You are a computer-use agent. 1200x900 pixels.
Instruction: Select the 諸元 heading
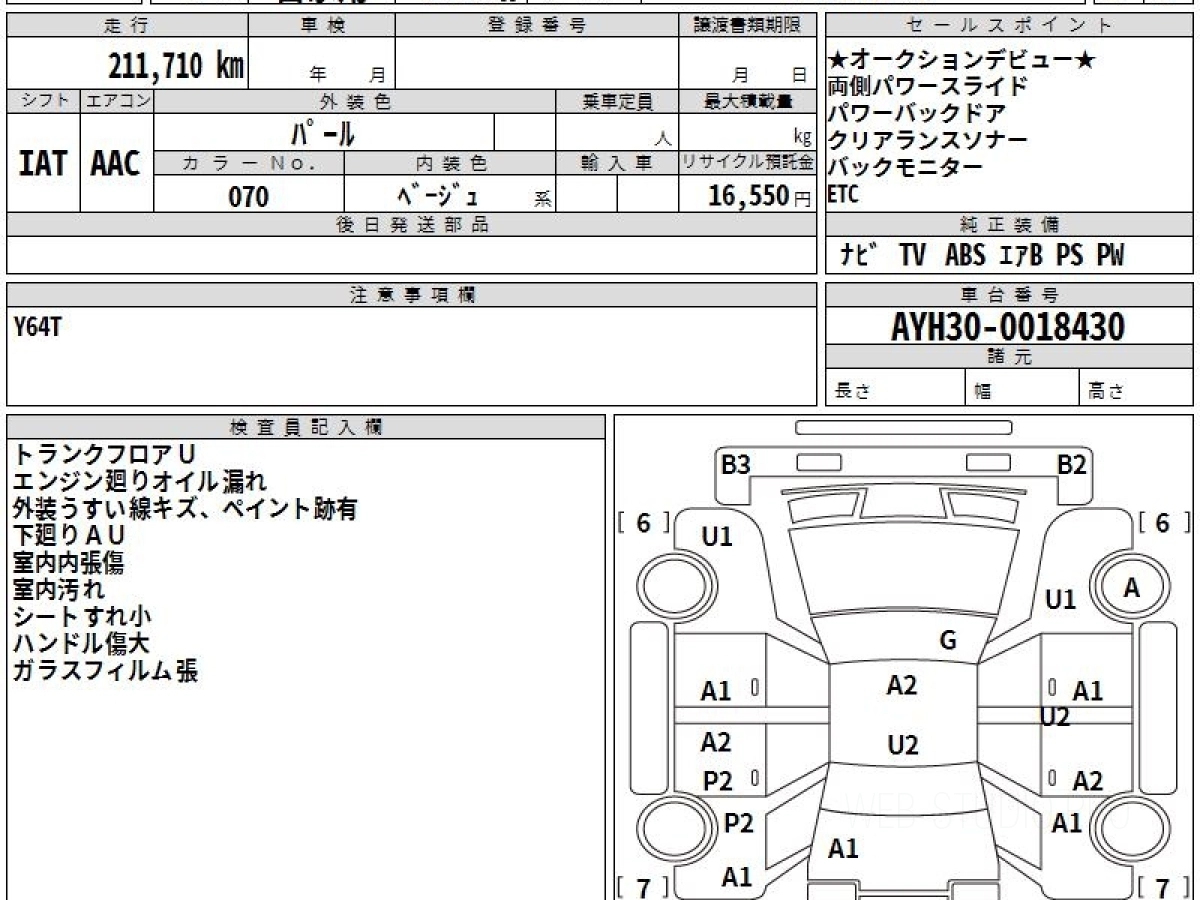pyautogui.click(x=1009, y=358)
